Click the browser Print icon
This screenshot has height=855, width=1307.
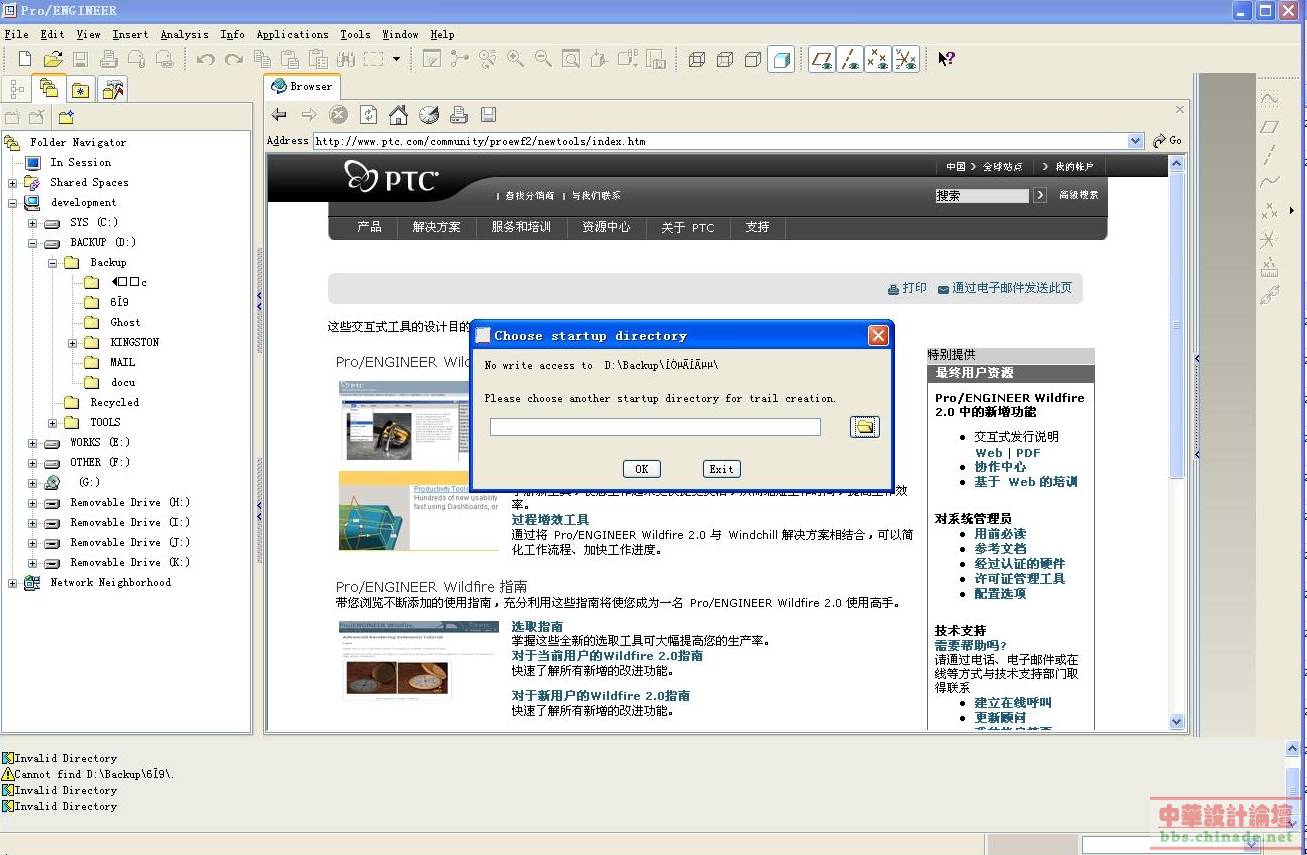(x=458, y=114)
